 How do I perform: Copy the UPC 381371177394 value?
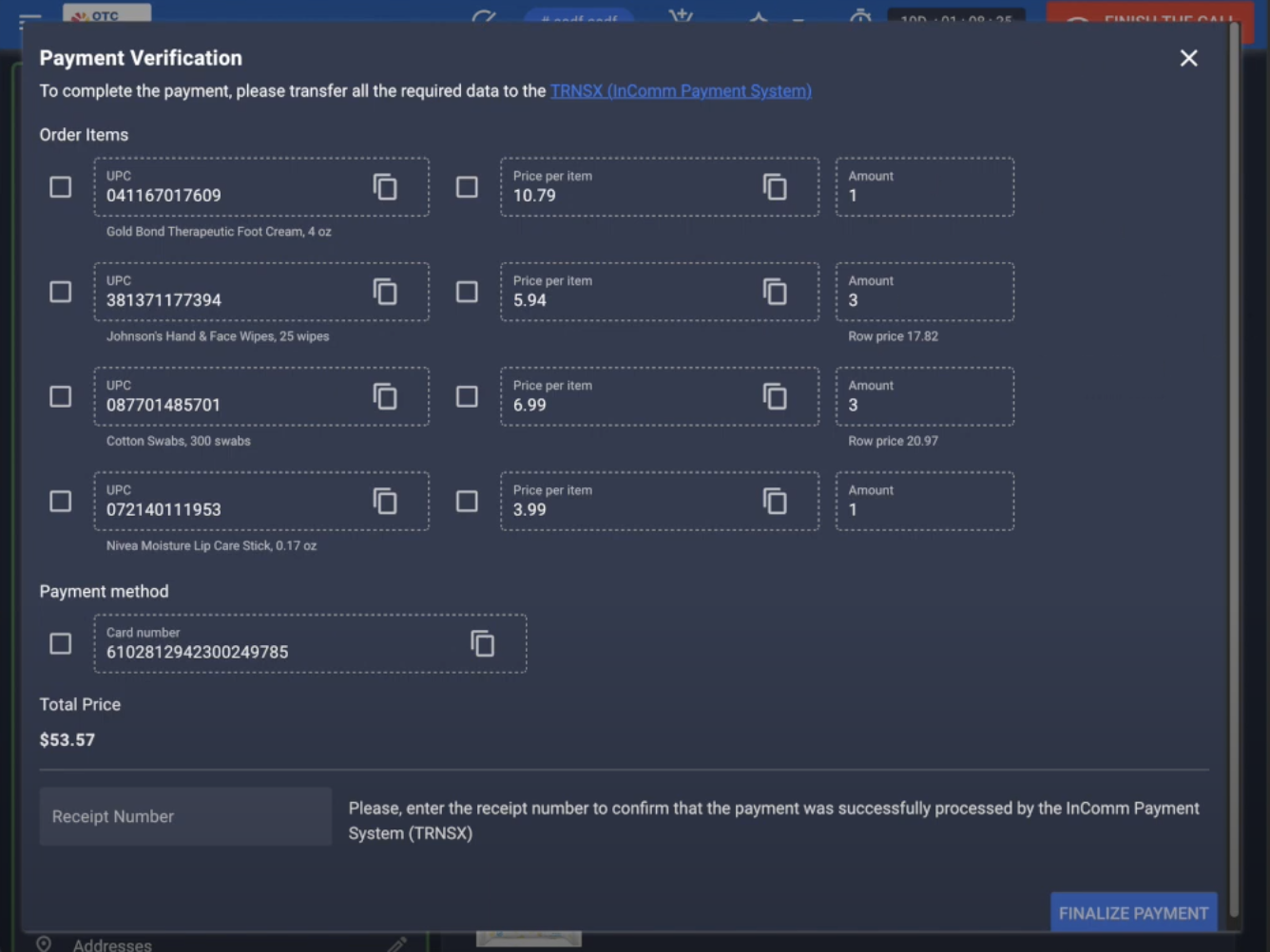point(385,292)
